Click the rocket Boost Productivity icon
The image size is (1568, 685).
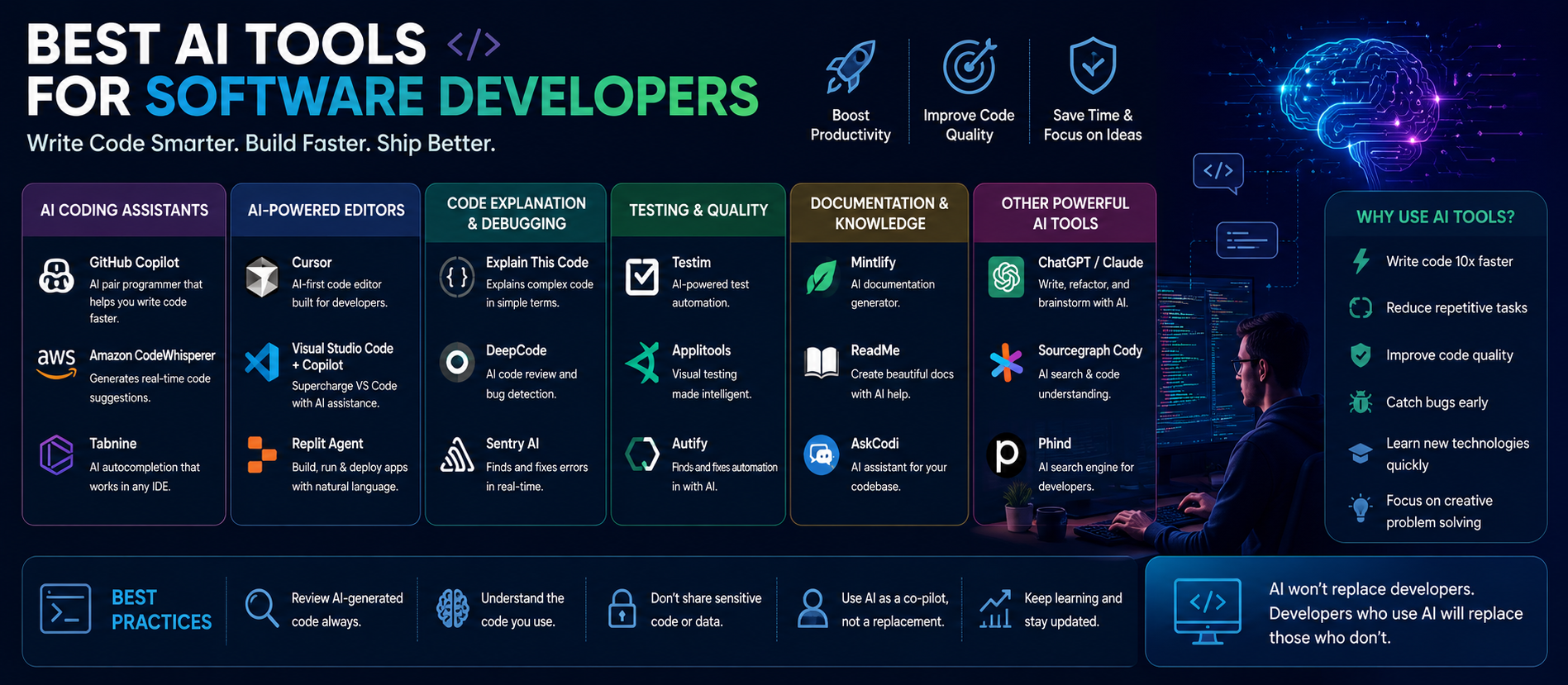coord(850,67)
